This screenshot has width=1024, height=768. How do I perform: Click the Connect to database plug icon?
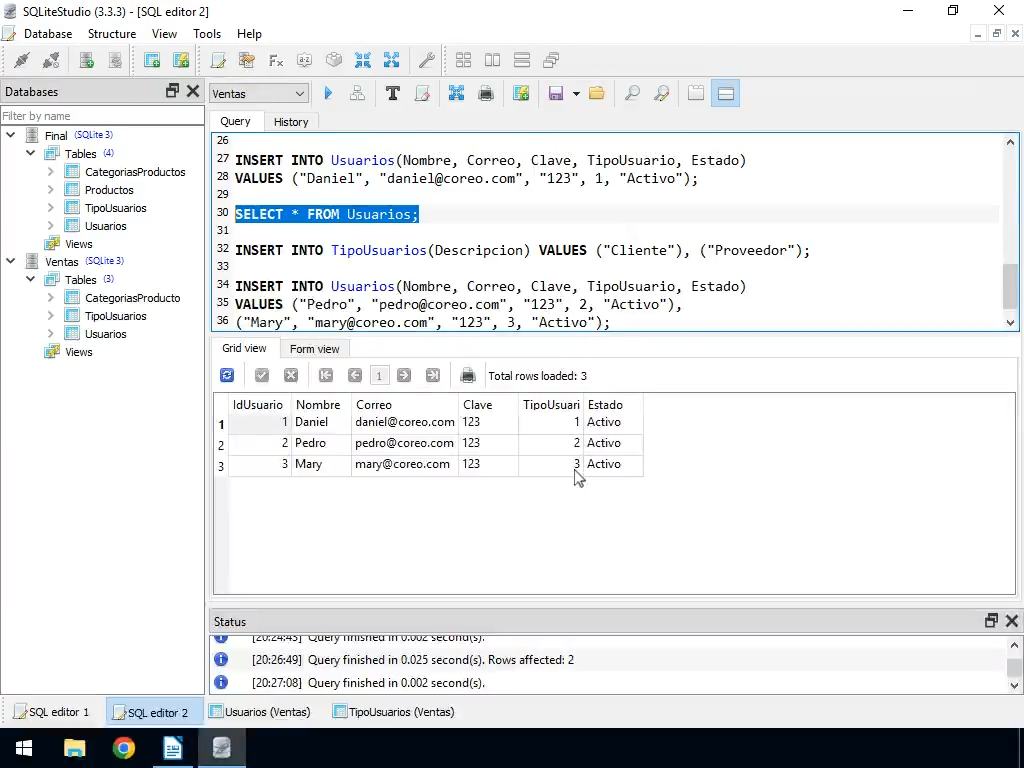[x=21, y=60]
